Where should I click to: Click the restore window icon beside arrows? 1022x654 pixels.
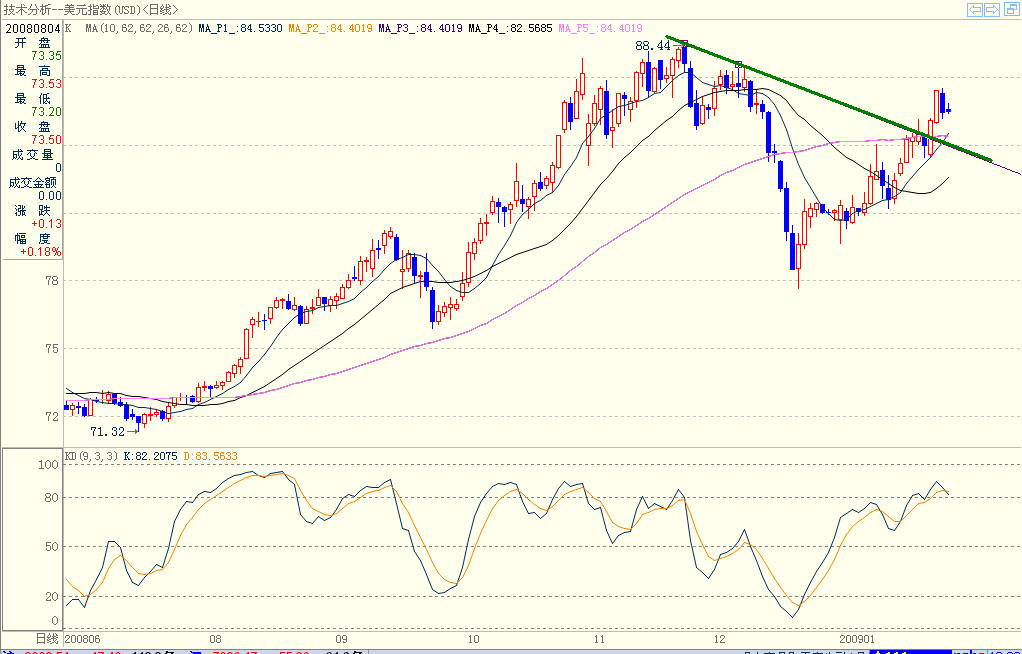pos(1010,9)
